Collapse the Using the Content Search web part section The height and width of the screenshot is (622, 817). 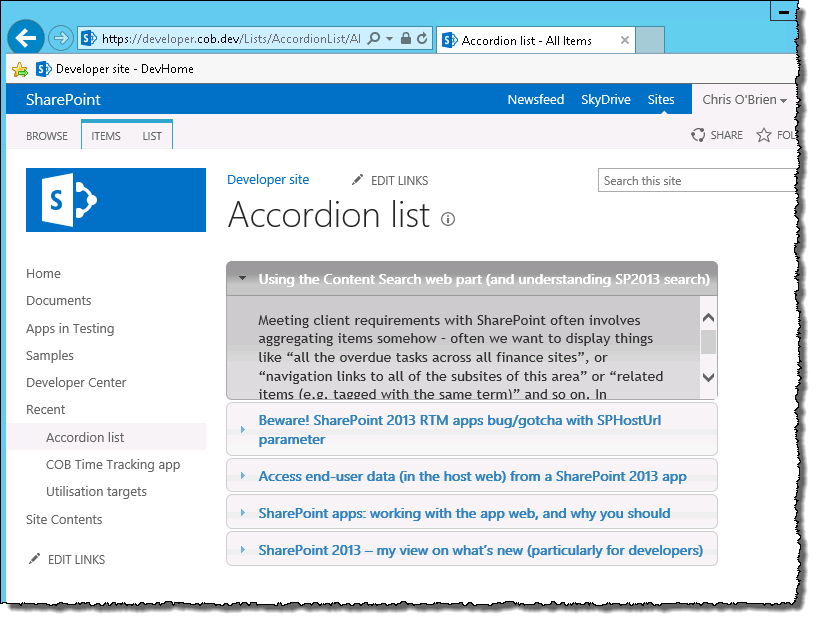point(242,278)
